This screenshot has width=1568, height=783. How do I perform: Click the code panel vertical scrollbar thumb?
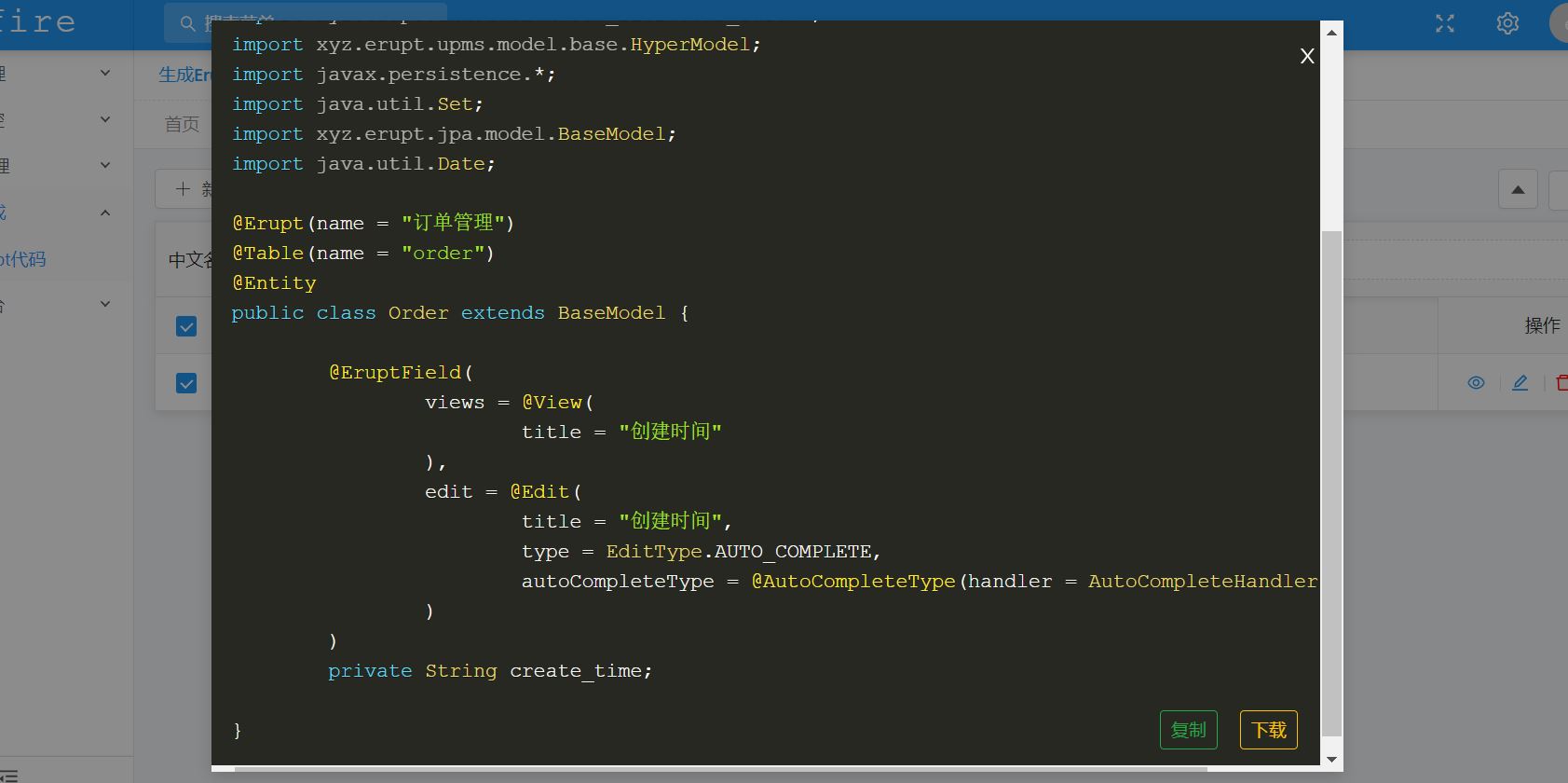point(1332,485)
